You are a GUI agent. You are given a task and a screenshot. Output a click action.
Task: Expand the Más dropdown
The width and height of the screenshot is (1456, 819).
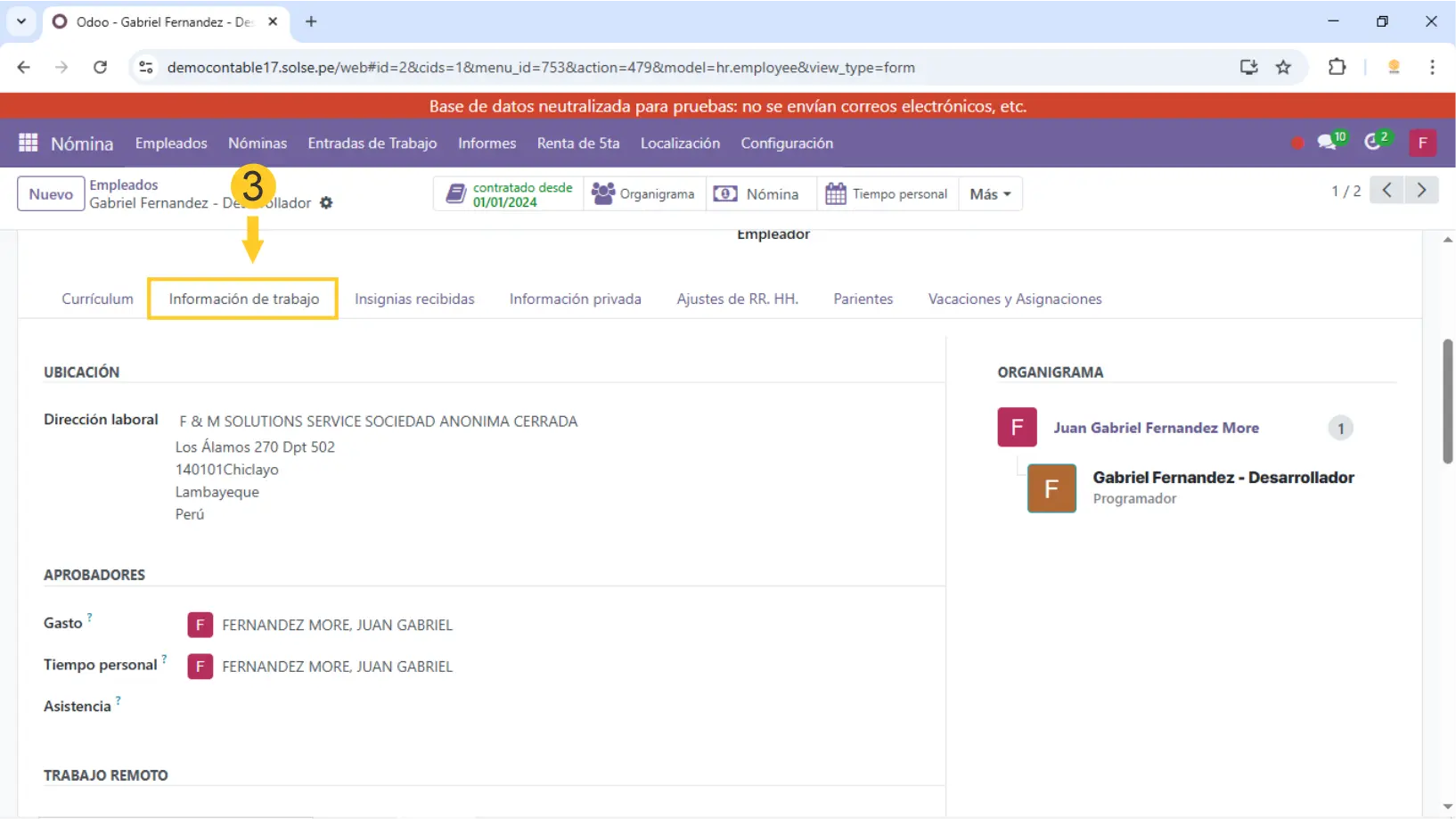click(x=990, y=194)
